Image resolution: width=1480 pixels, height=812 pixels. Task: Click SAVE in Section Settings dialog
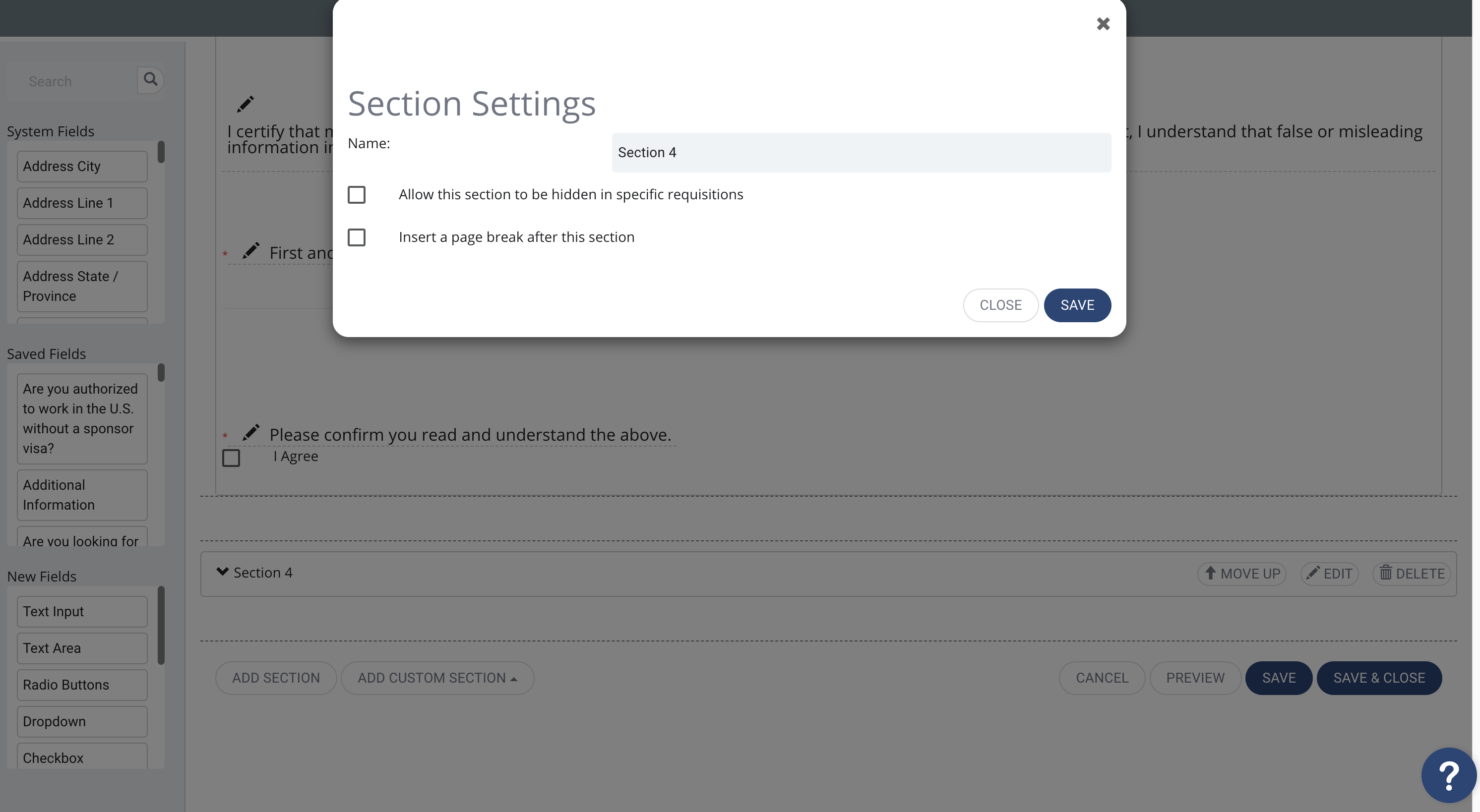point(1077,305)
